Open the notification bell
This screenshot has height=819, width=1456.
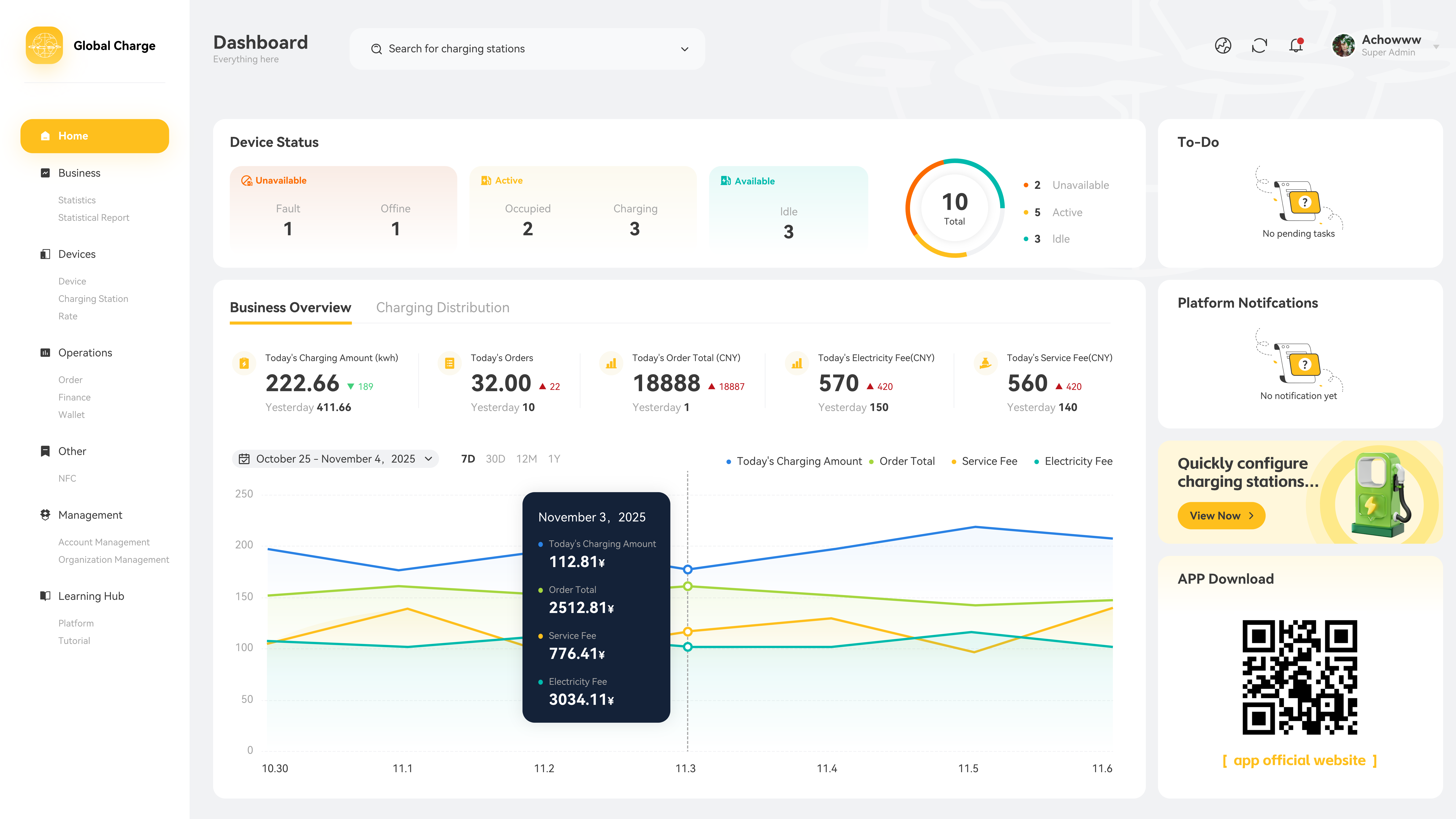(x=1296, y=46)
